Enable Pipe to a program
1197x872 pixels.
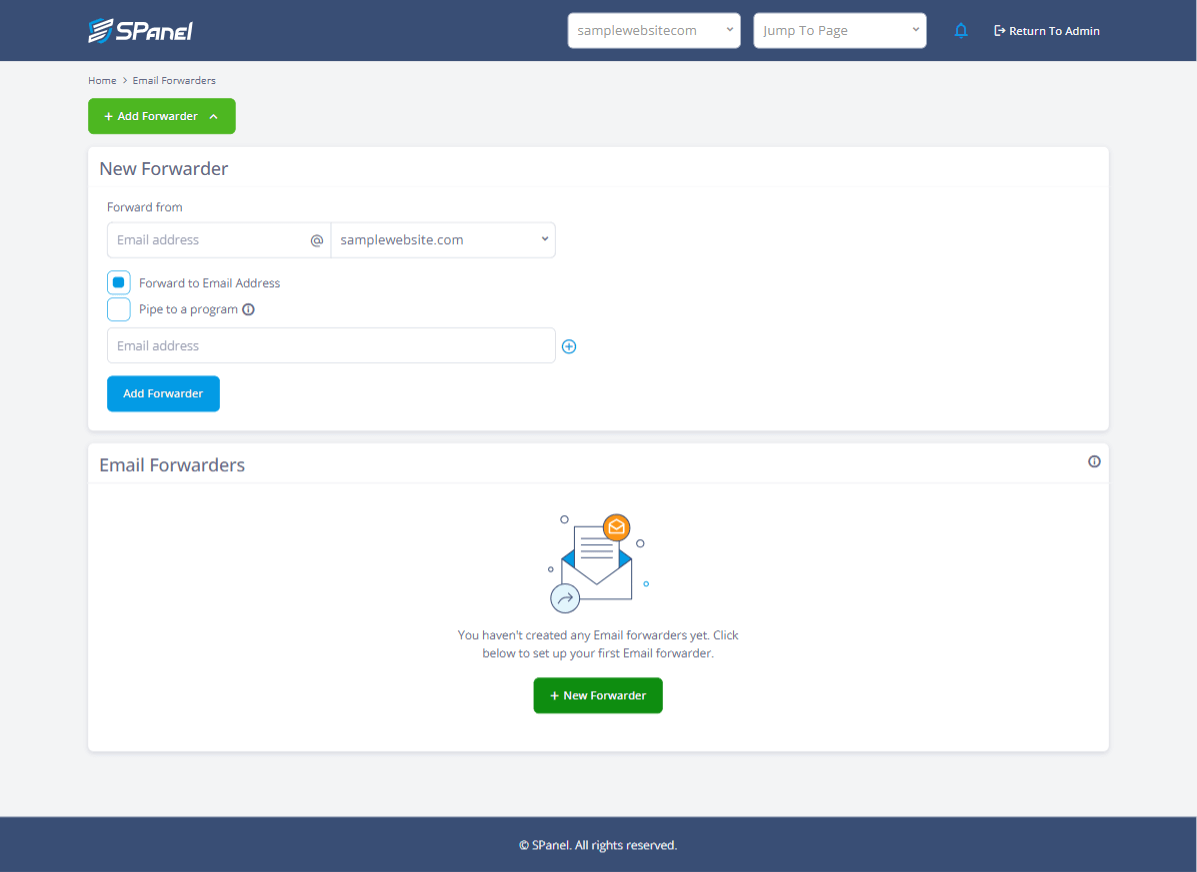pos(118,309)
